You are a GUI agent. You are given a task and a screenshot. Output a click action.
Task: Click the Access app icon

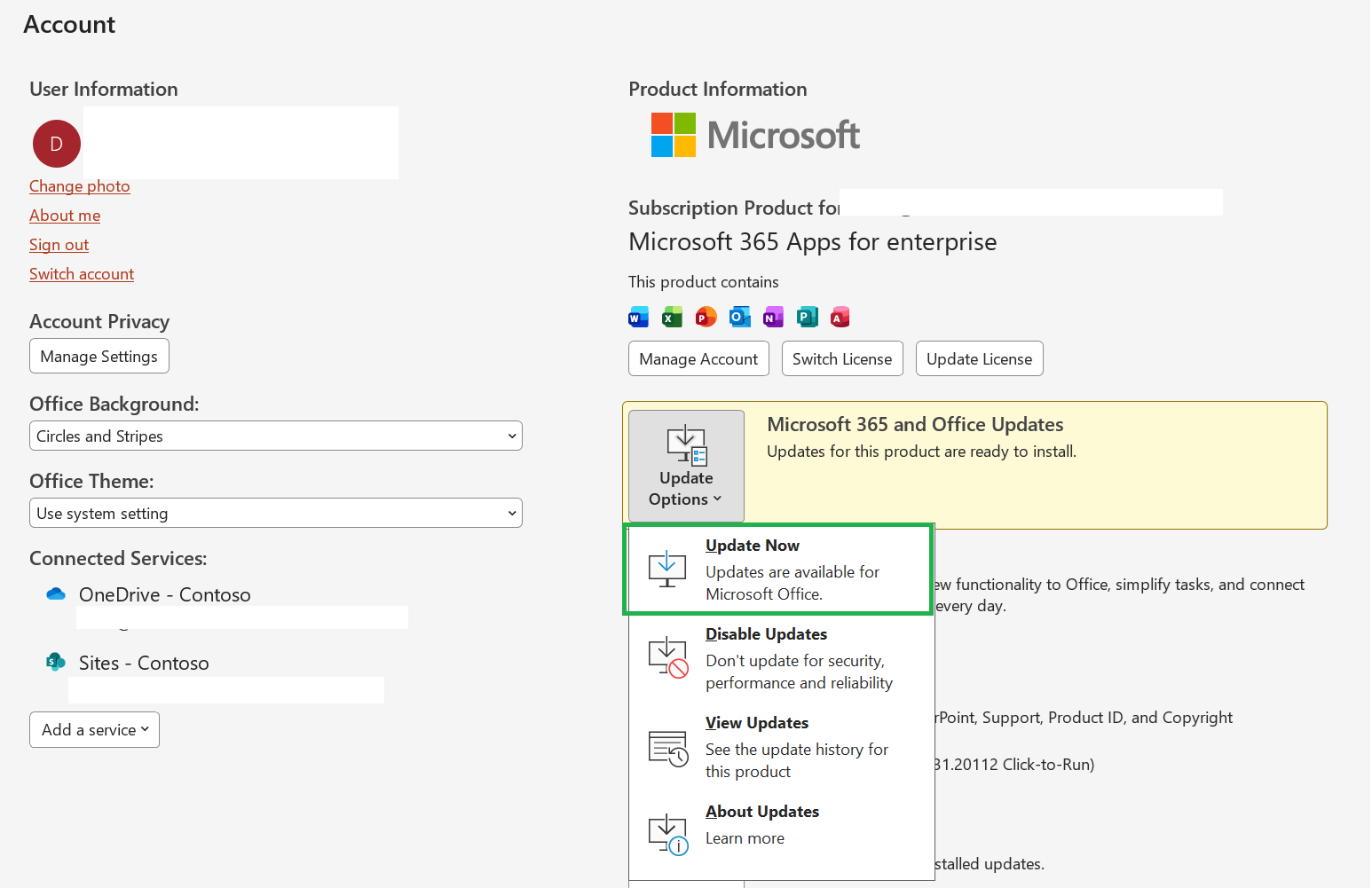click(x=840, y=317)
